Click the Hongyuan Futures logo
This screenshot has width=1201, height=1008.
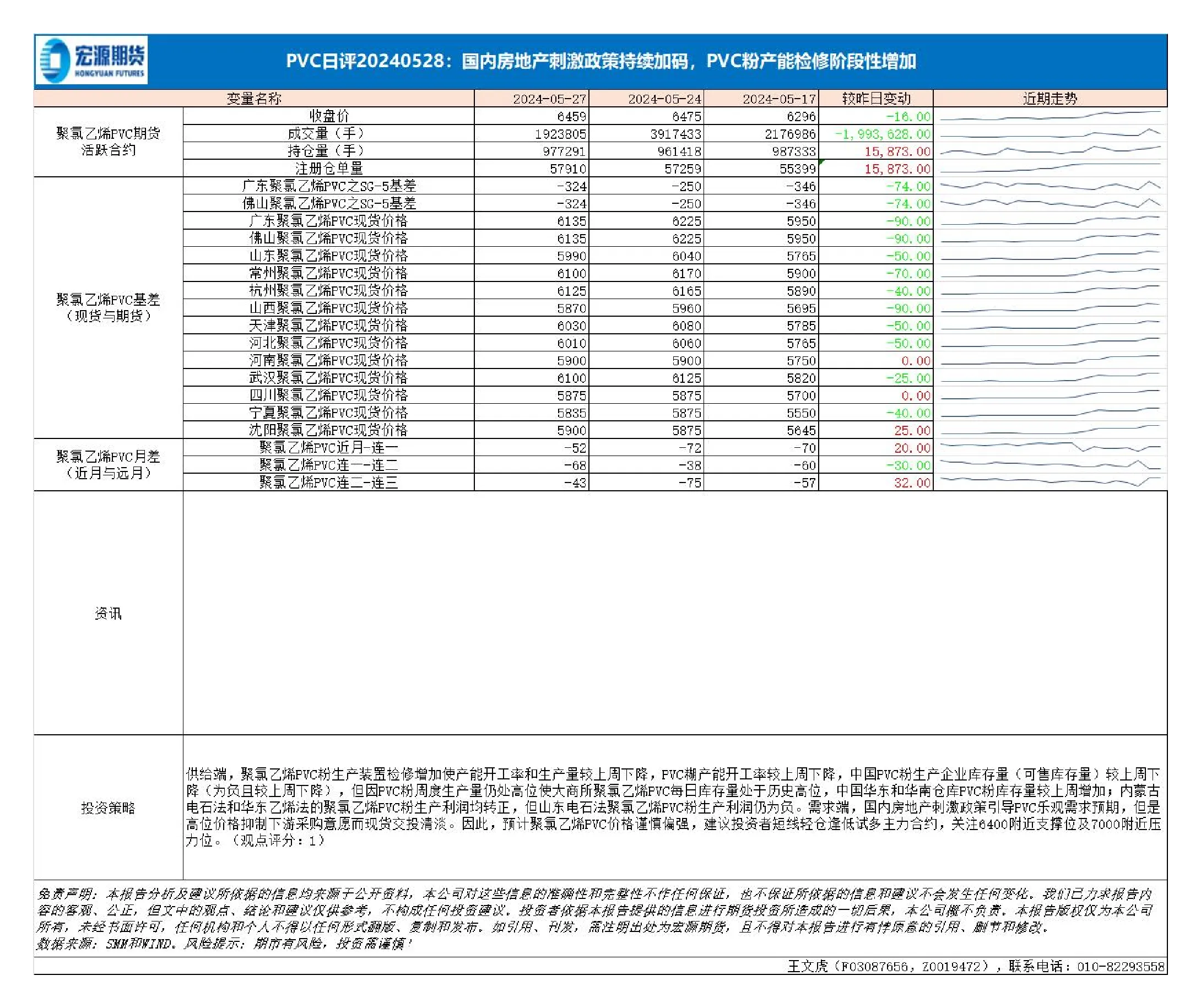(91, 60)
